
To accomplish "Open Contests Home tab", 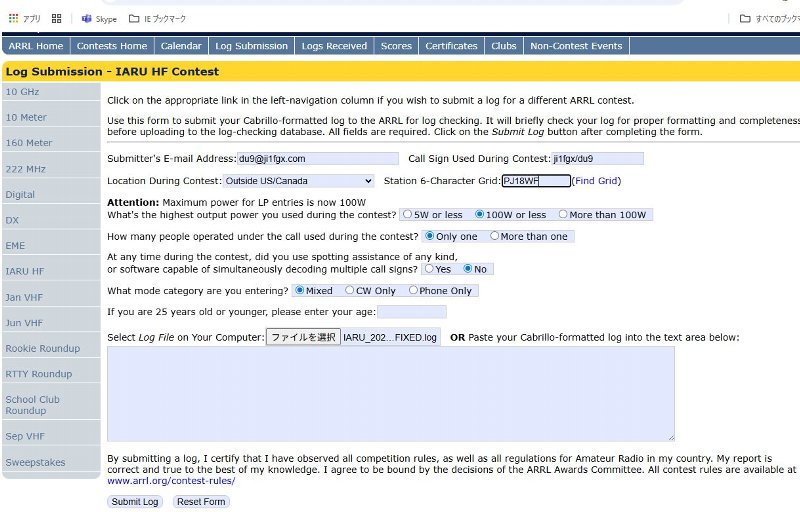I will (112, 46).
